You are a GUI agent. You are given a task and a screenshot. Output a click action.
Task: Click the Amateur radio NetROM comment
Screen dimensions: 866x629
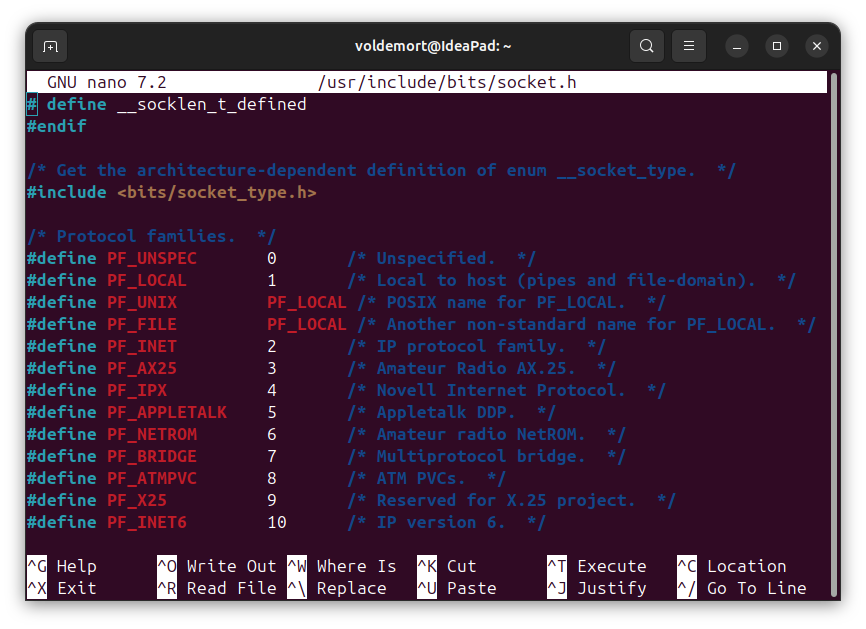487,435
